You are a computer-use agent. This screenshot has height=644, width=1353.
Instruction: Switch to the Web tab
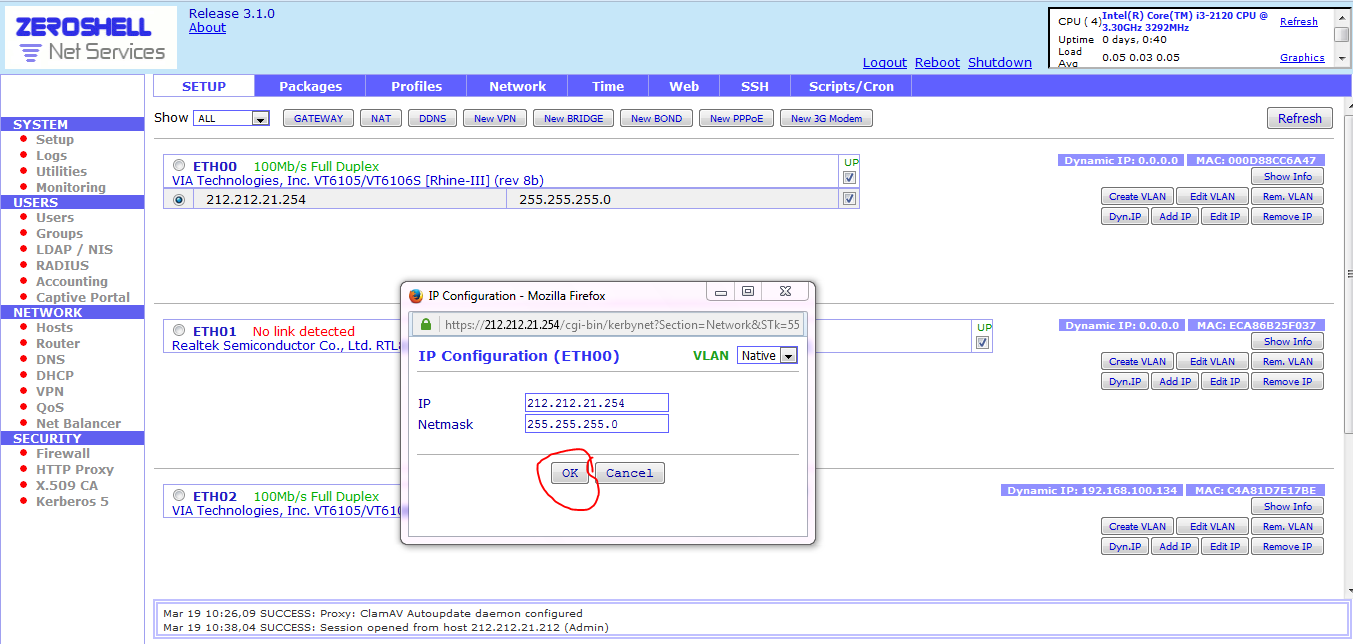684,86
